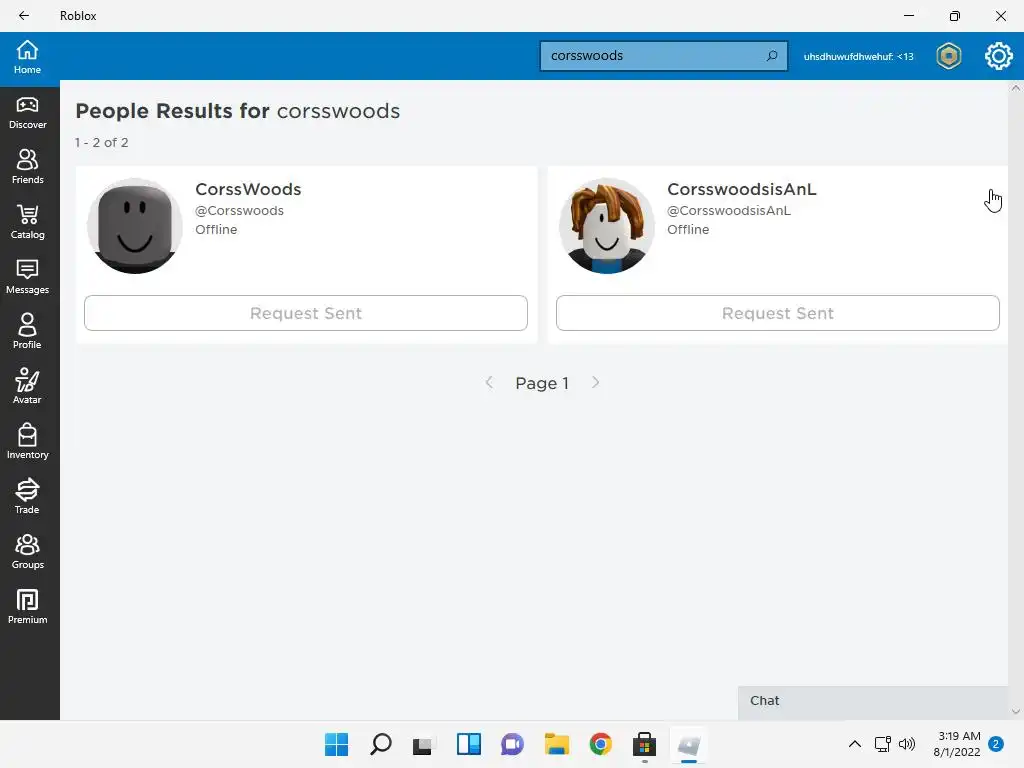Viewport: 1024px width, 768px height.
Task: Open Windows taskbar search
Action: (x=381, y=744)
